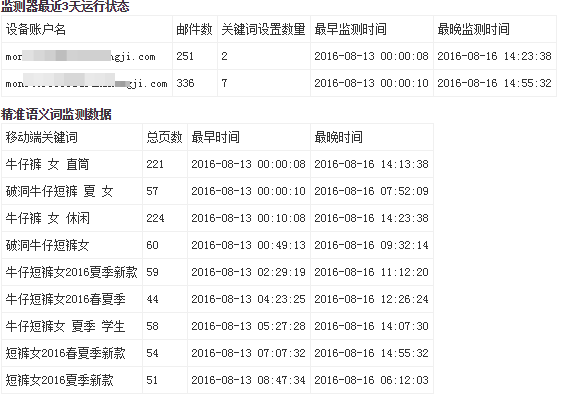Click earliest time 2016-08-13 08:47:34

pyautogui.click(x=248, y=380)
